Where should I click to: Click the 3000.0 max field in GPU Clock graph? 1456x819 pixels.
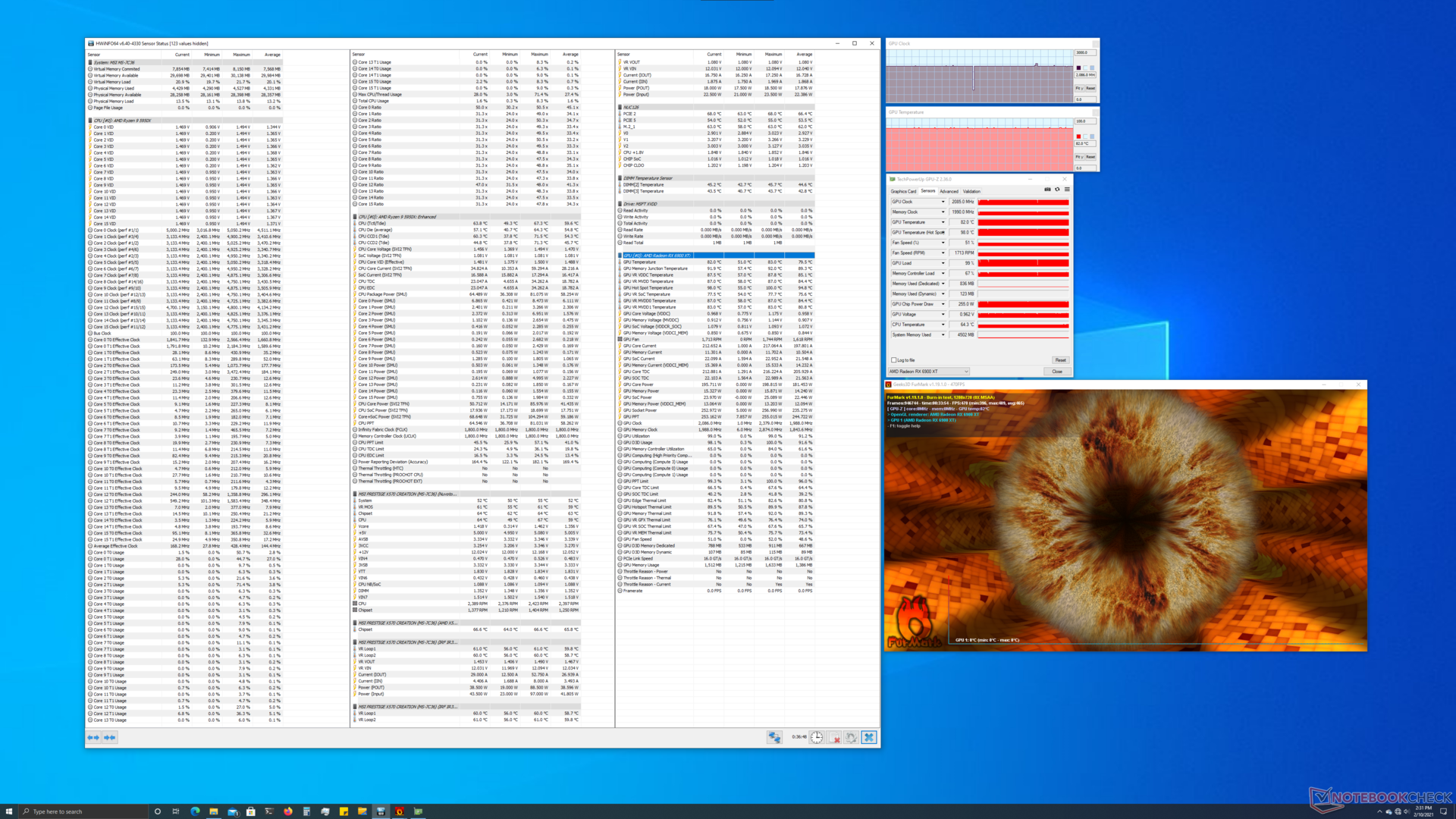(x=1085, y=52)
